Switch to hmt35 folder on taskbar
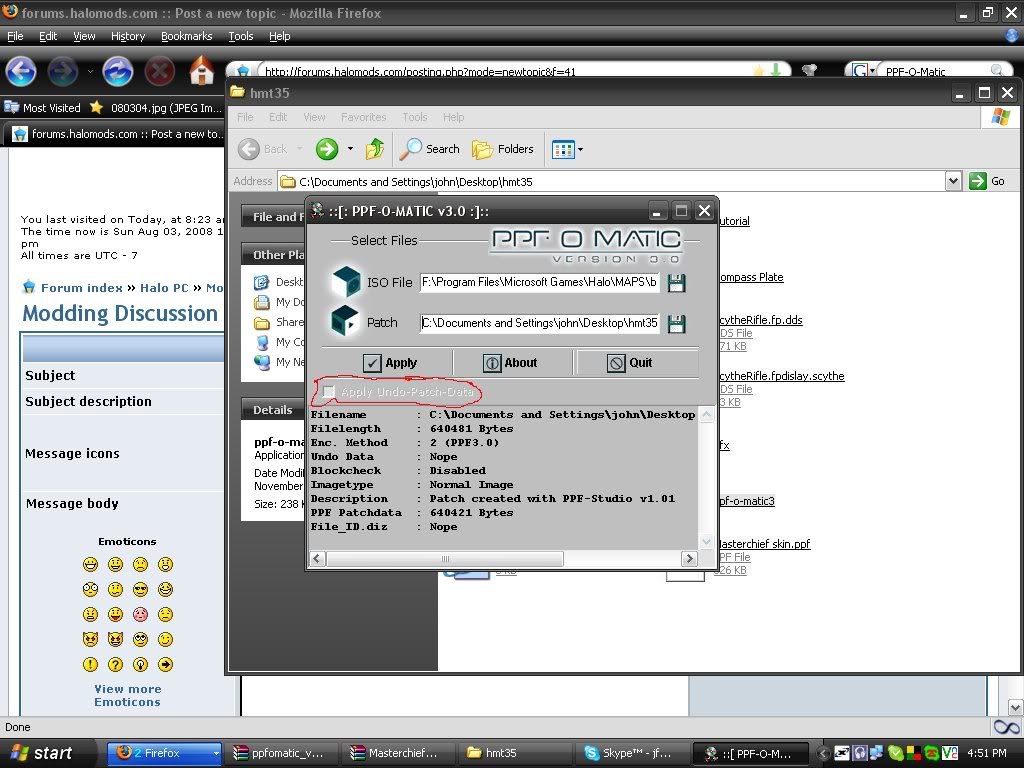Viewport: 1024px width, 768px height. coord(515,753)
